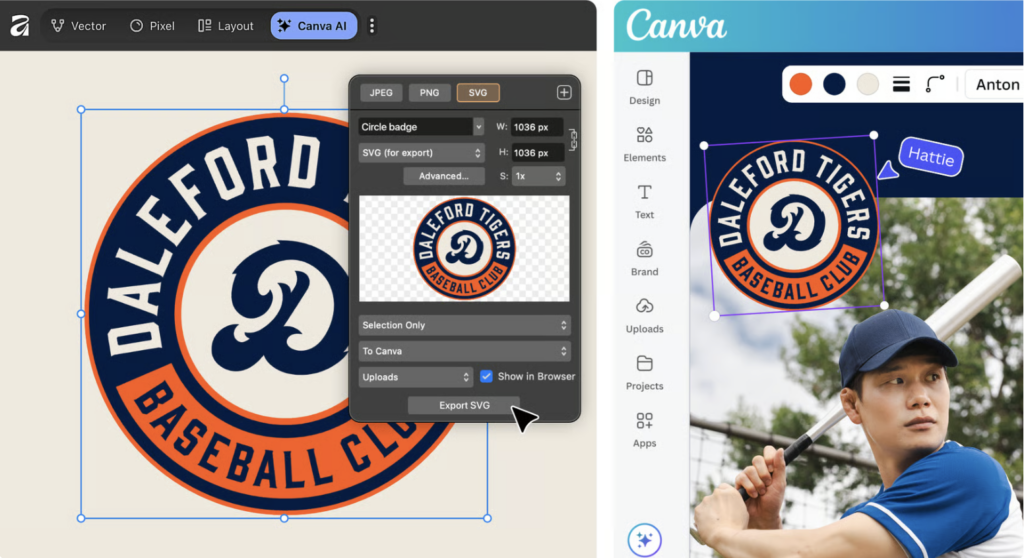The image size is (1024, 558).
Task: Switch to the Pixel persona tab
Action: [x=152, y=26]
